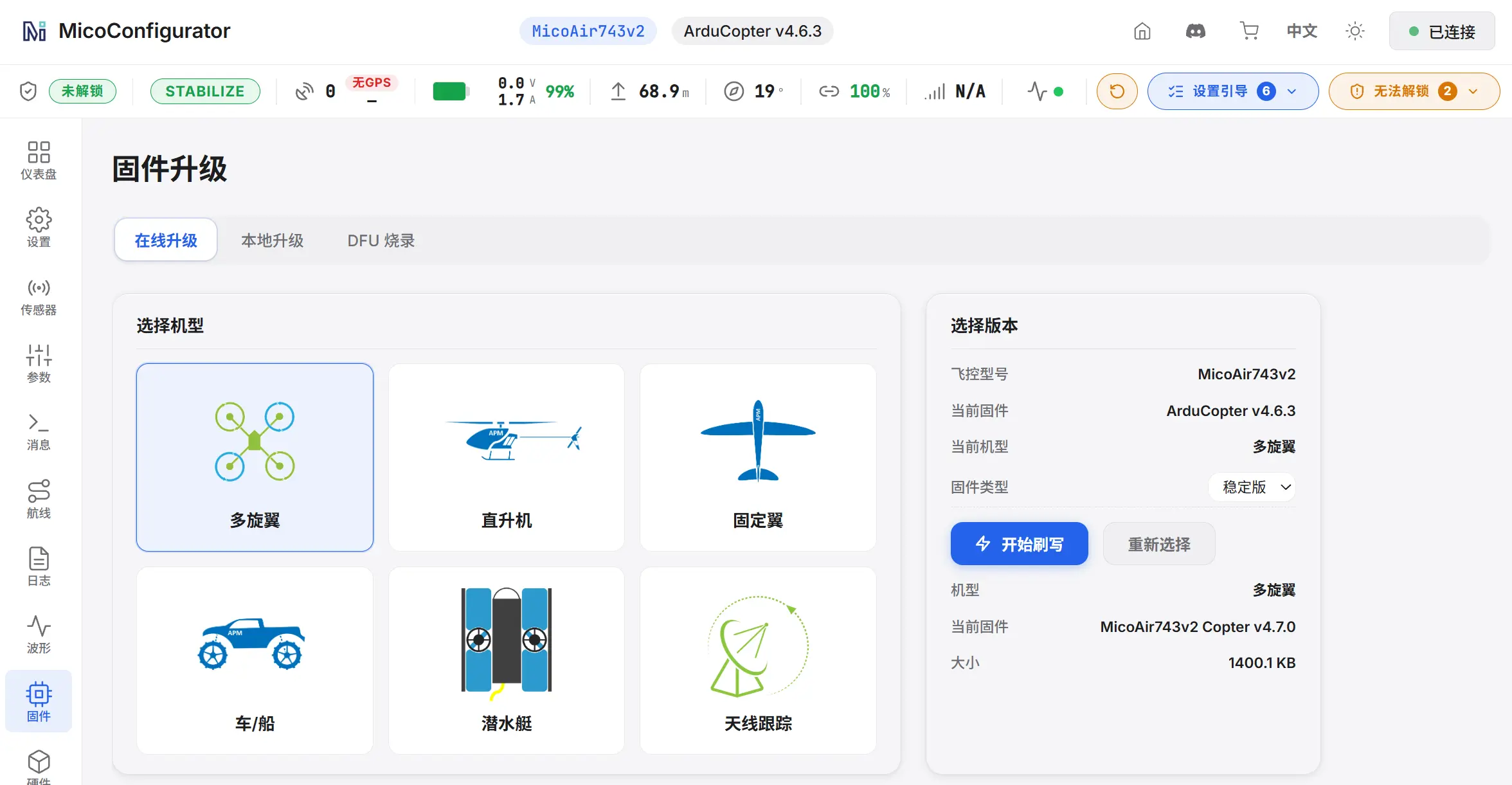Click the 已连接 connection button
The height and width of the screenshot is (785, 1512).
(x=1442, y=32)
